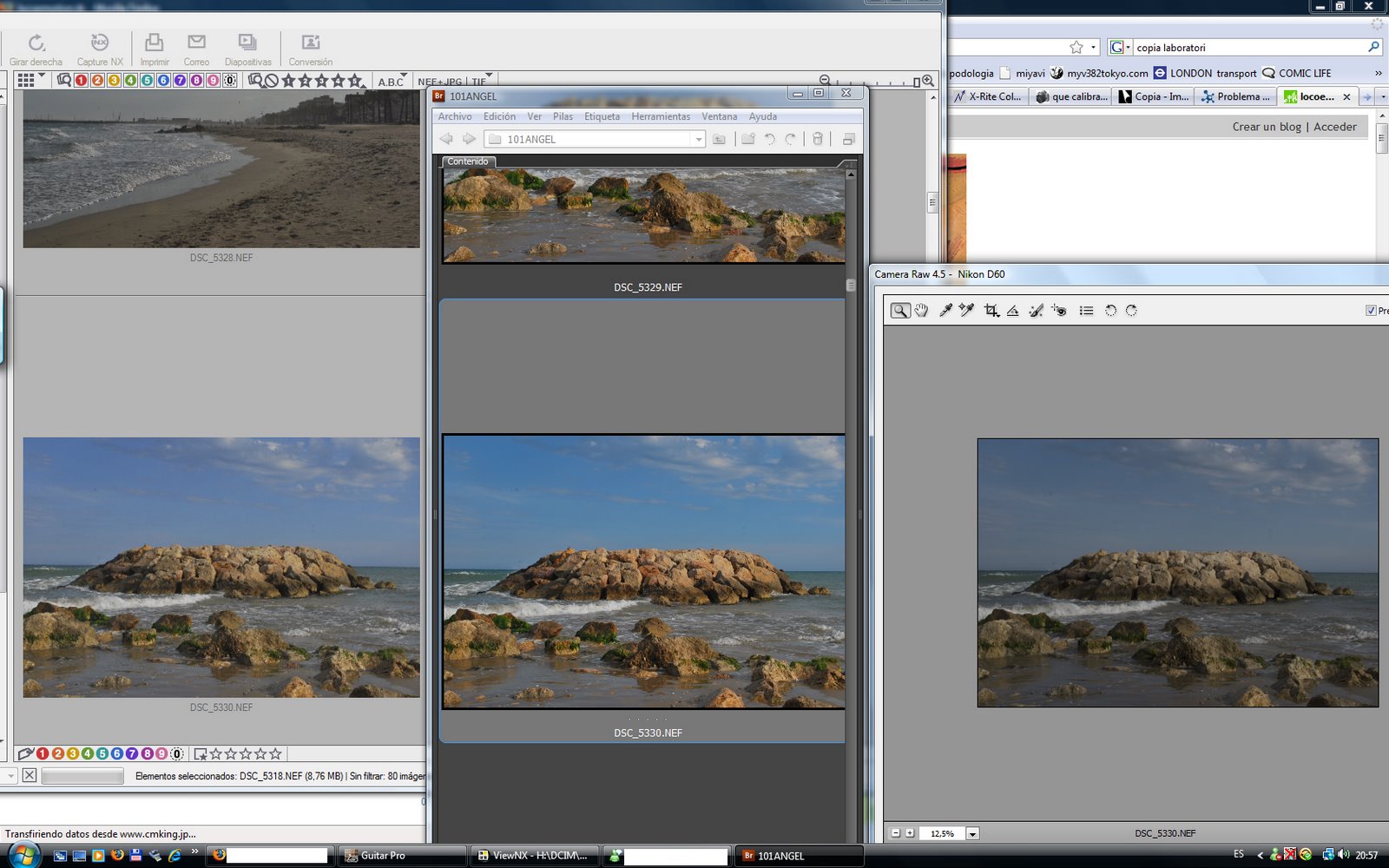
Task: Rotate image counterclockwise in Camera Raw
Action: [x=1110, y=311]
